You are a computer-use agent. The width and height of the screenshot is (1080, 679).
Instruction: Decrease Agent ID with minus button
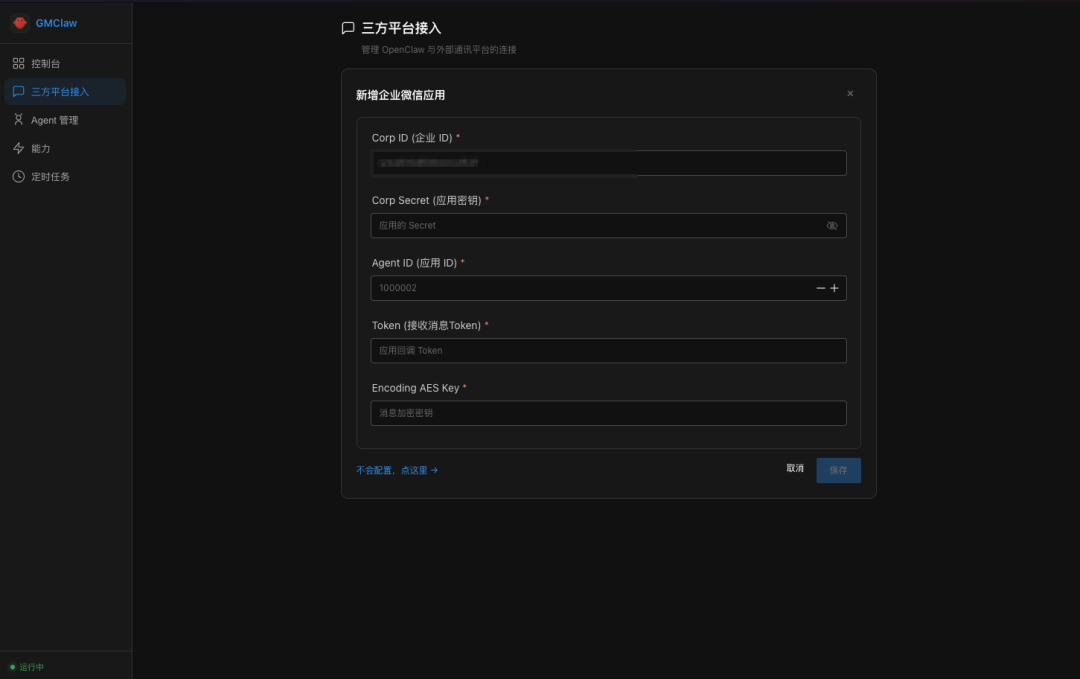pos(820,288)
